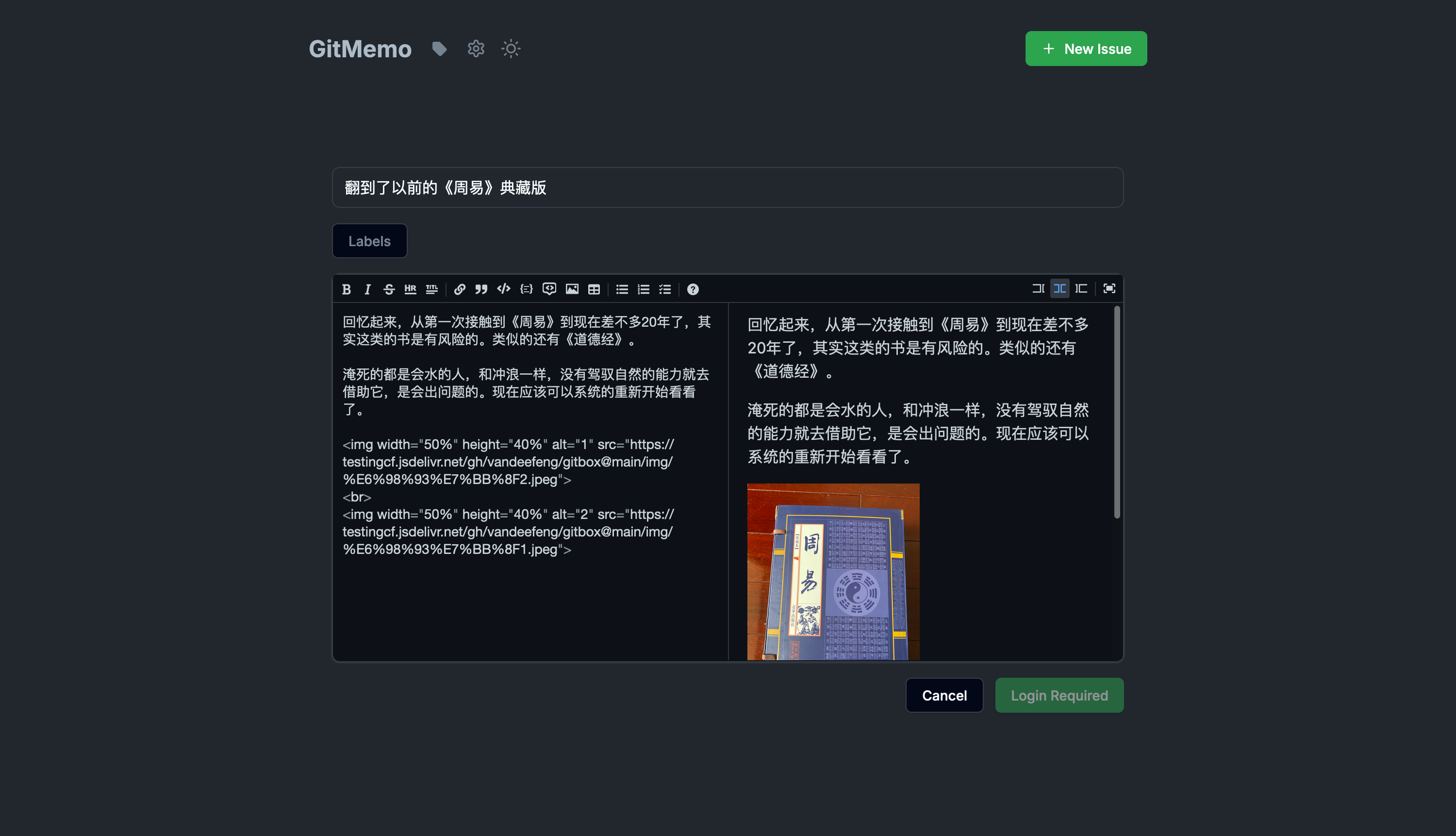The width and height of the screenshot is (1456, 836).
Task: Insert inline code
Action: (503, 289)
